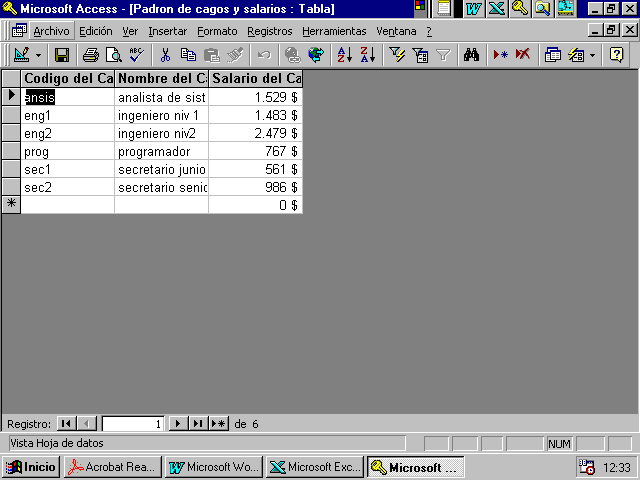
Task: Select the Nombre del Cargo column header
Action: pyautogui.click(x=162, y=78)
